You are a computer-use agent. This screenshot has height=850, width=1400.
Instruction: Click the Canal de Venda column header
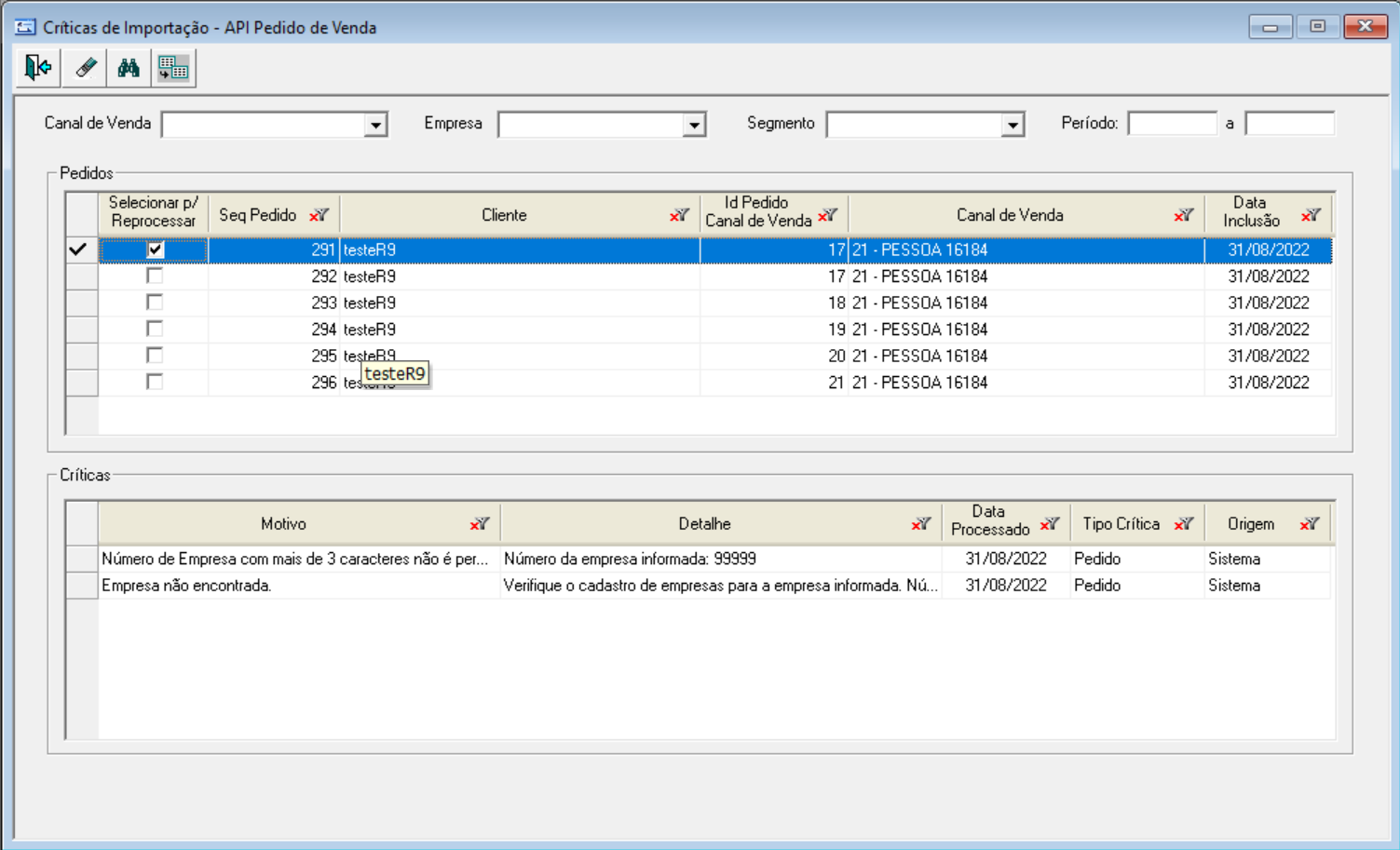click(x=1010, y=215)
